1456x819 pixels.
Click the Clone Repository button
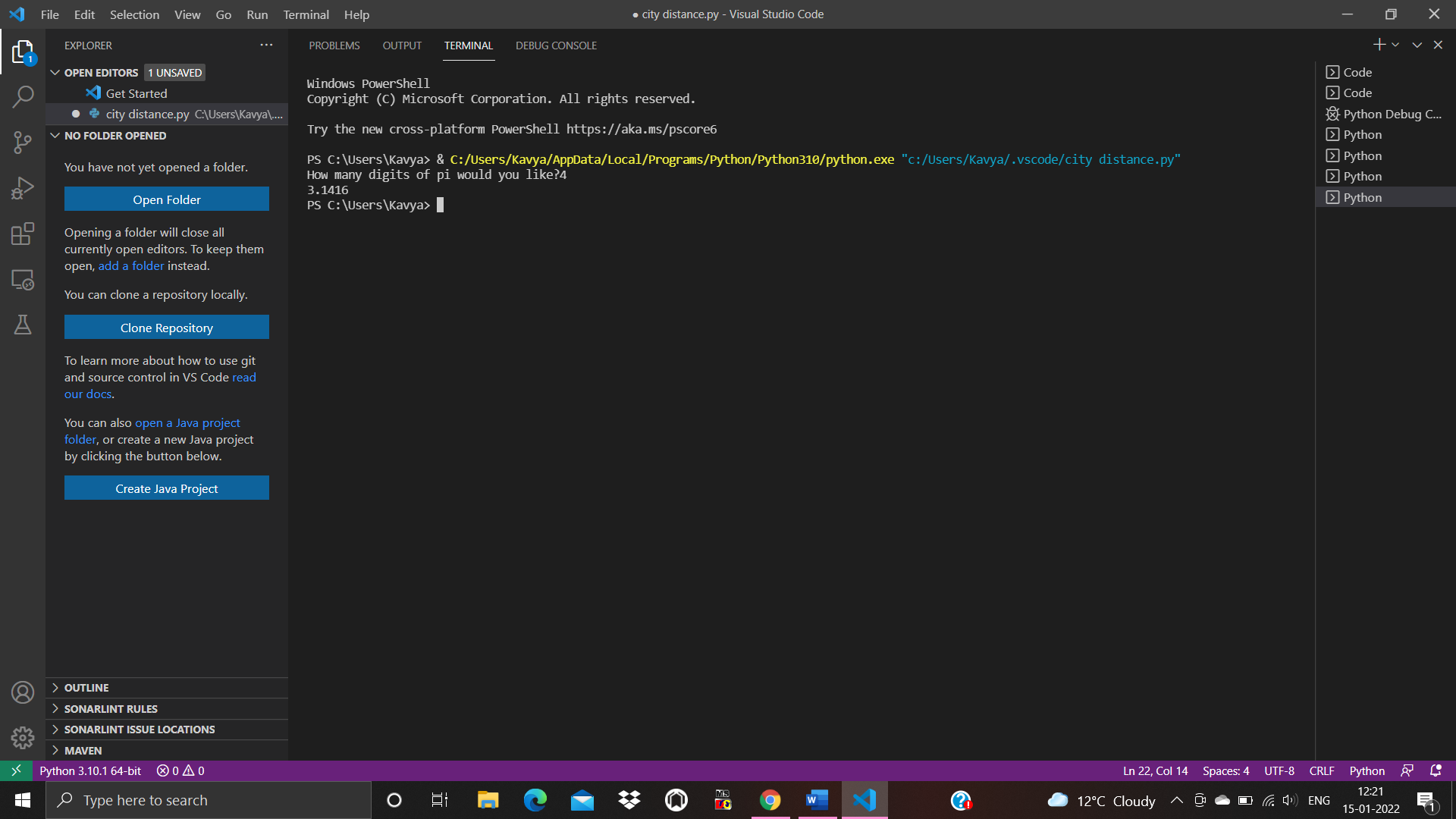[166, 327]
